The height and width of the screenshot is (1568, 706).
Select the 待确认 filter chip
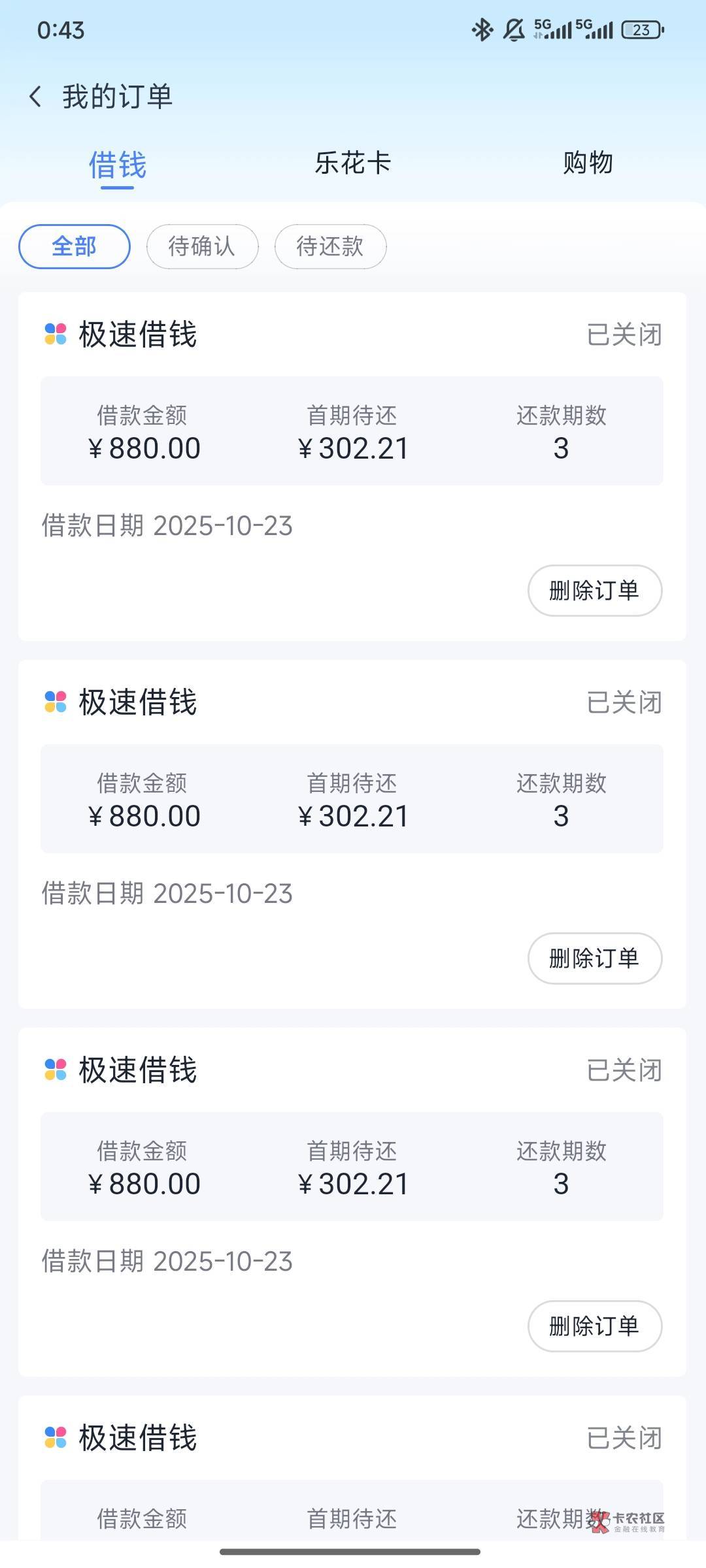202,246
